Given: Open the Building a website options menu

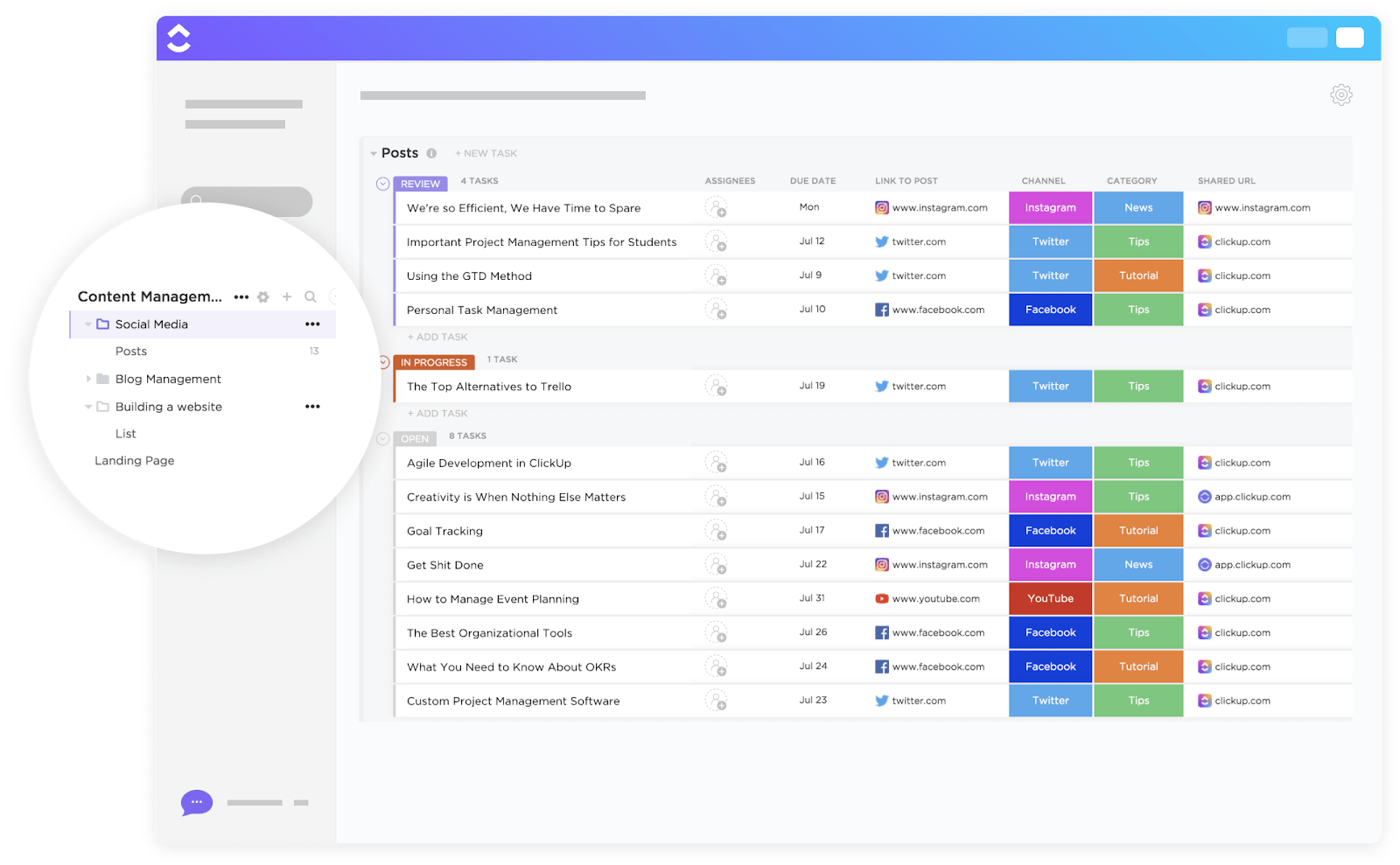Looking at the screenshot, I should point(312,406).
